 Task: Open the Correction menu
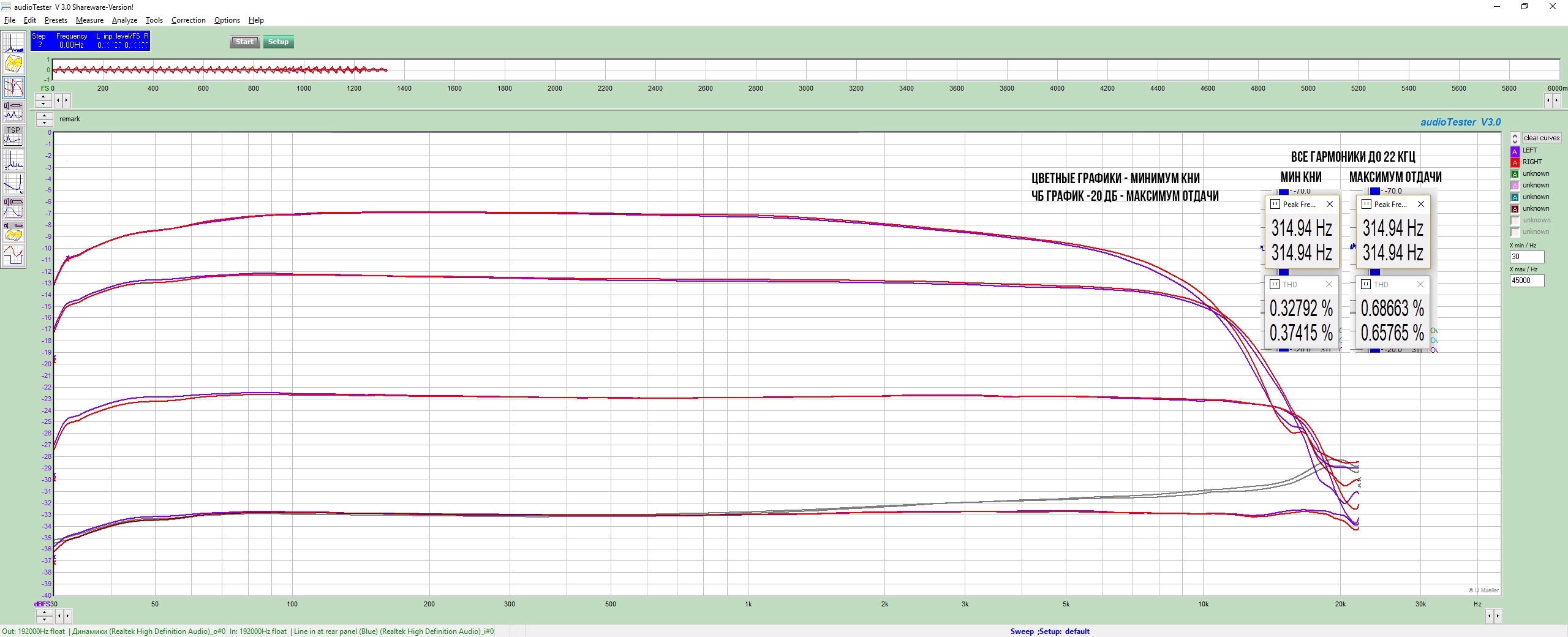188,20
